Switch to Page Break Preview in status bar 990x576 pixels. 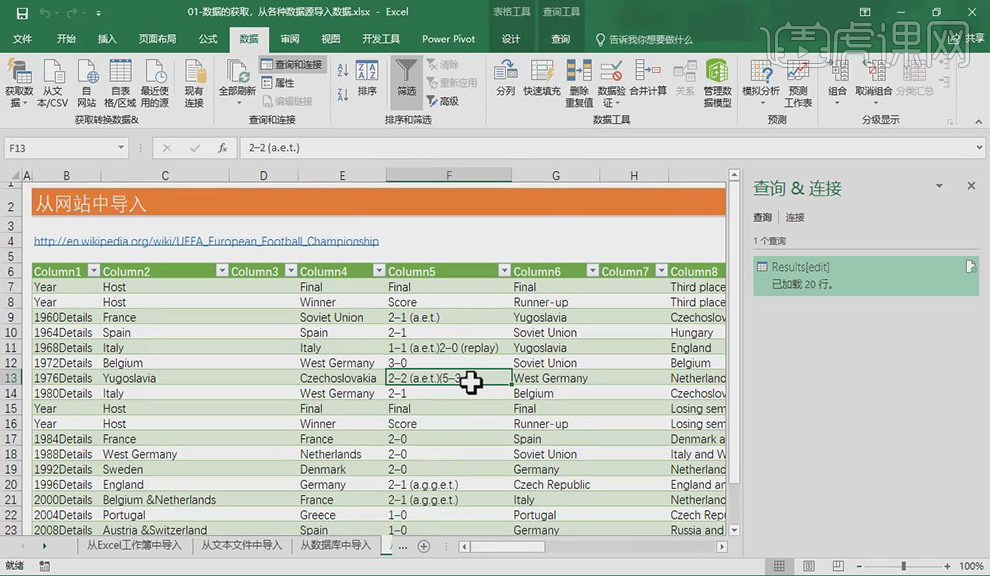tap(838, 566)
